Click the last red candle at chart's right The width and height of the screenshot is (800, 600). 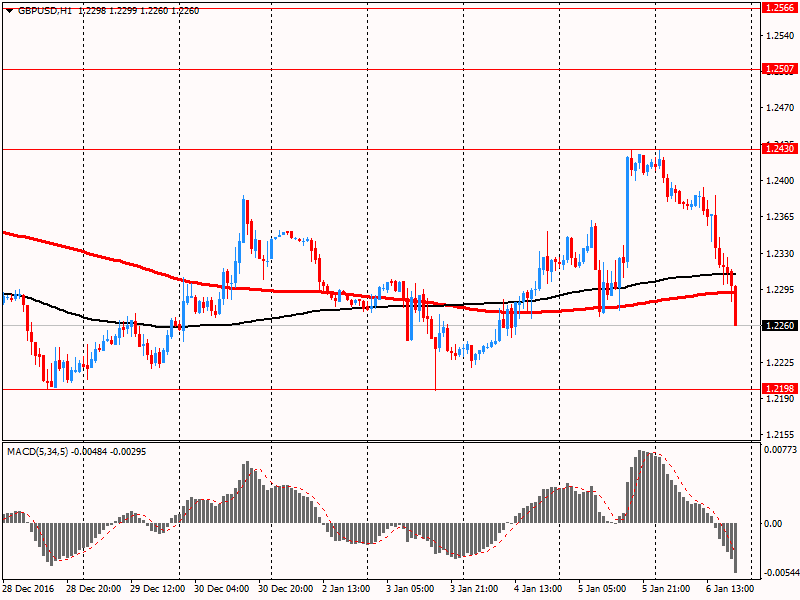[x=736, y=305]
